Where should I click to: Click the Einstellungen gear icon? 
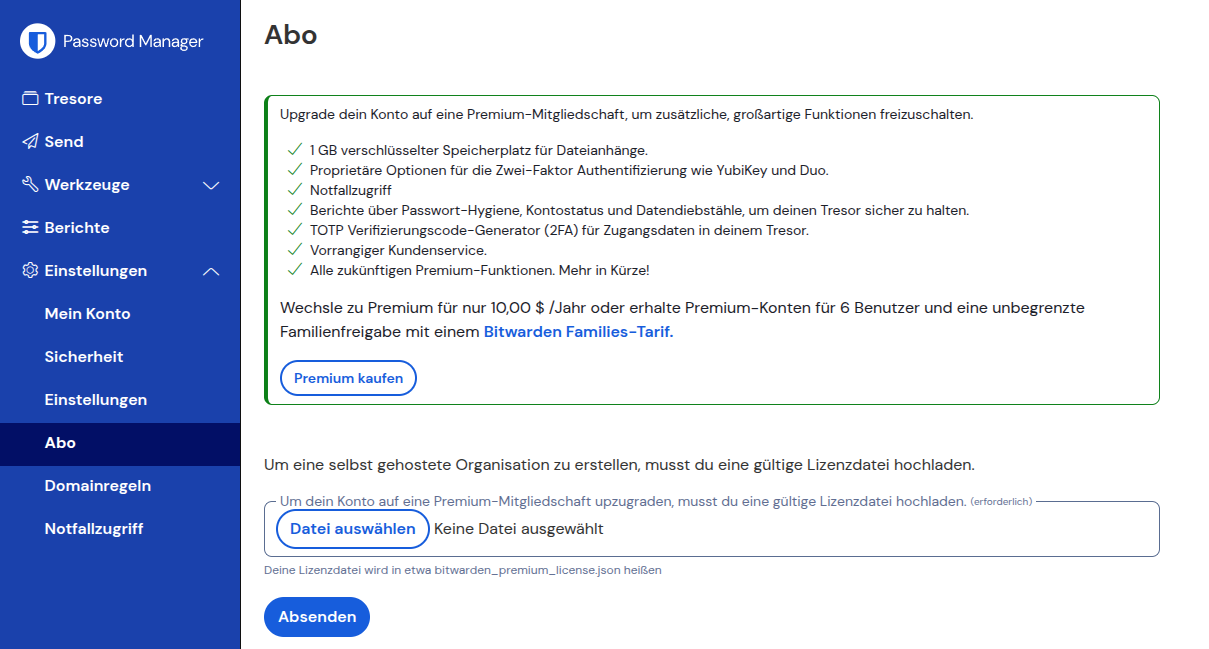[30, 271]
